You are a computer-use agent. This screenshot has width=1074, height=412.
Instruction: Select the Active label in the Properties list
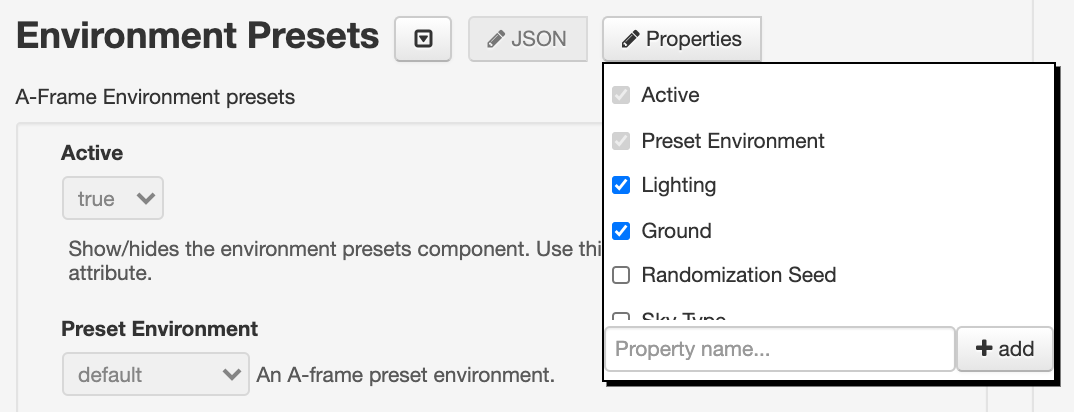pyautogui.click(x=670, y=95)
